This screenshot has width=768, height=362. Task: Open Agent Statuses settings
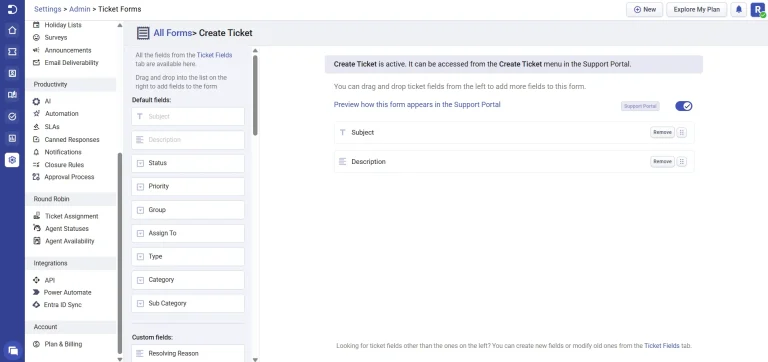tap(67, 228)
